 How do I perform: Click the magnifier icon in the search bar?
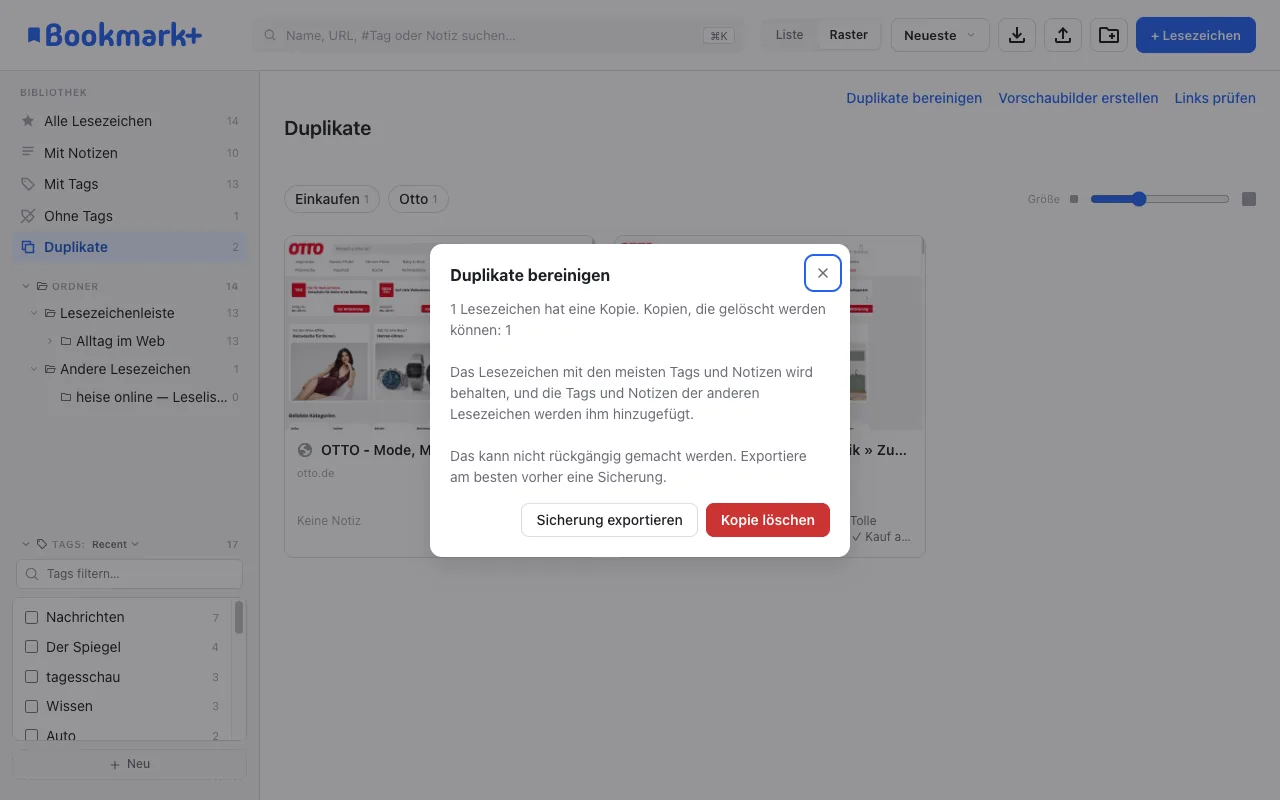[x=269, y=35]
